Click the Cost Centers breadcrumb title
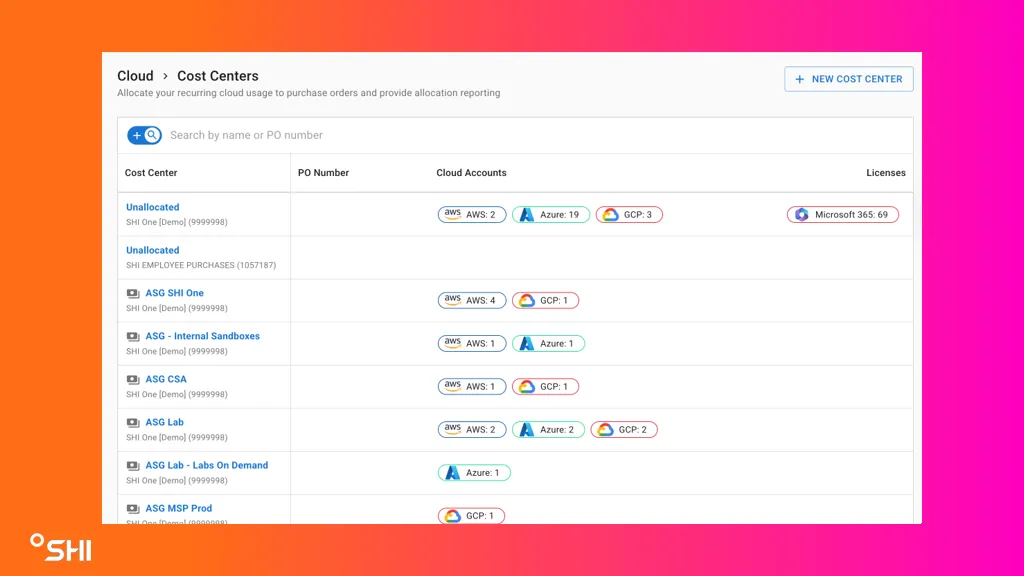Viewport: 1024px width, 576px height. click(217, 76)
